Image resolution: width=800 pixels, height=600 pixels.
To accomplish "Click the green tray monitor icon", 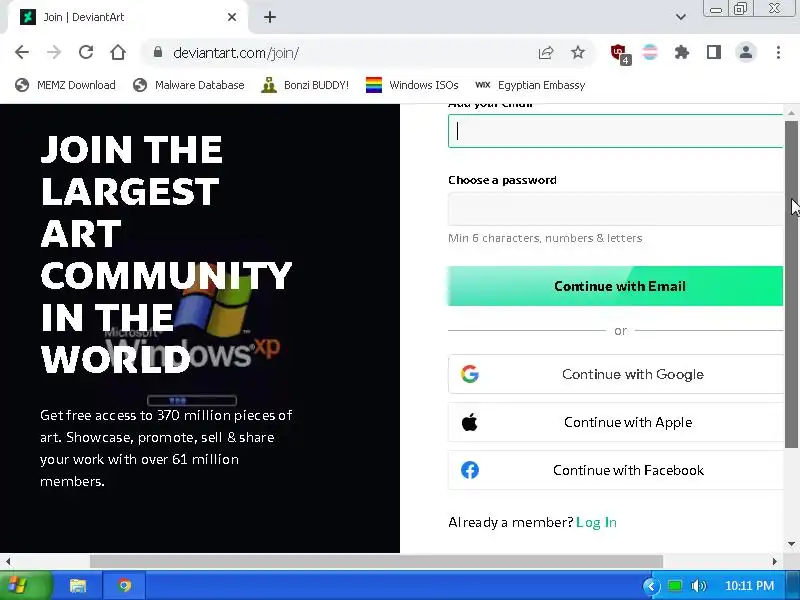I will (675, 586).
